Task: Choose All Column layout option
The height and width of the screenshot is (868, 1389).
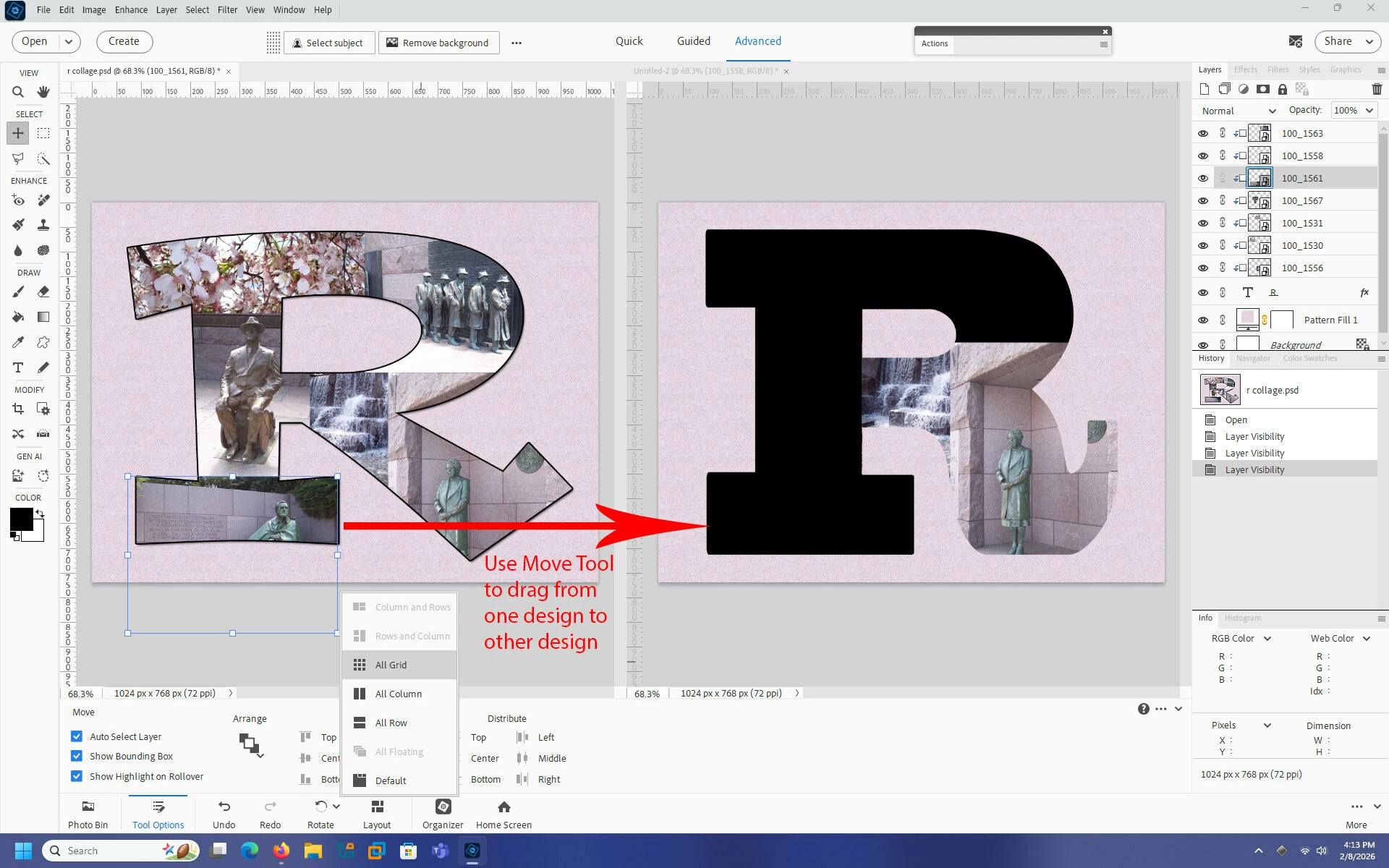Action: (x=398, y=694)
